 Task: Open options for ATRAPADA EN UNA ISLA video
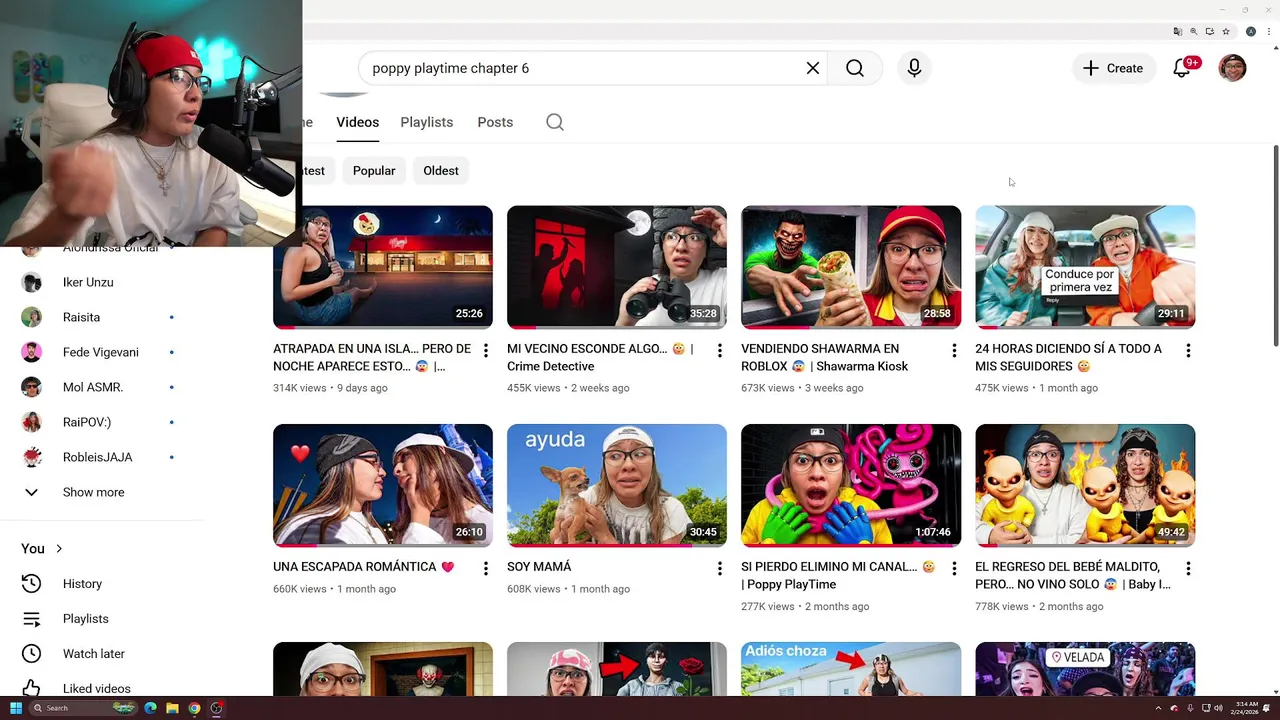point(485,350)
